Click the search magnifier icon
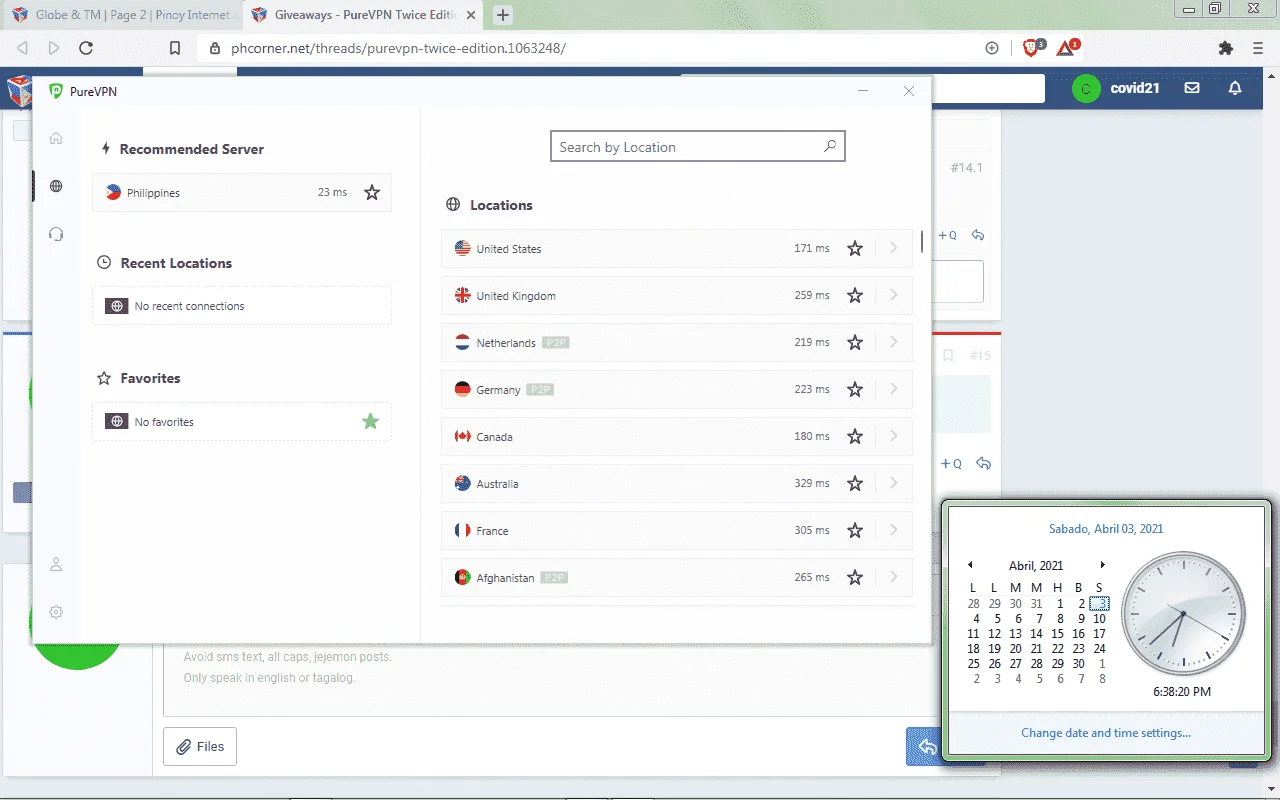 coord(830,146)
